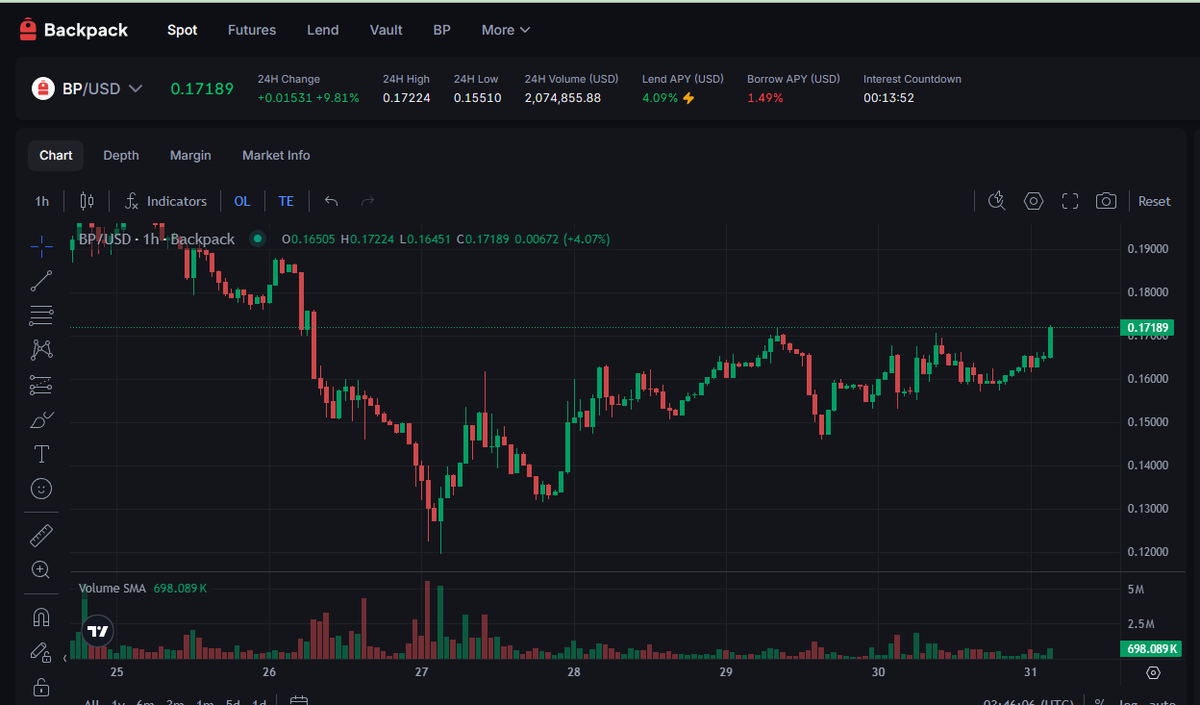
Task: Collapse the drawing toolbar arrow
Action: [66, 658]
